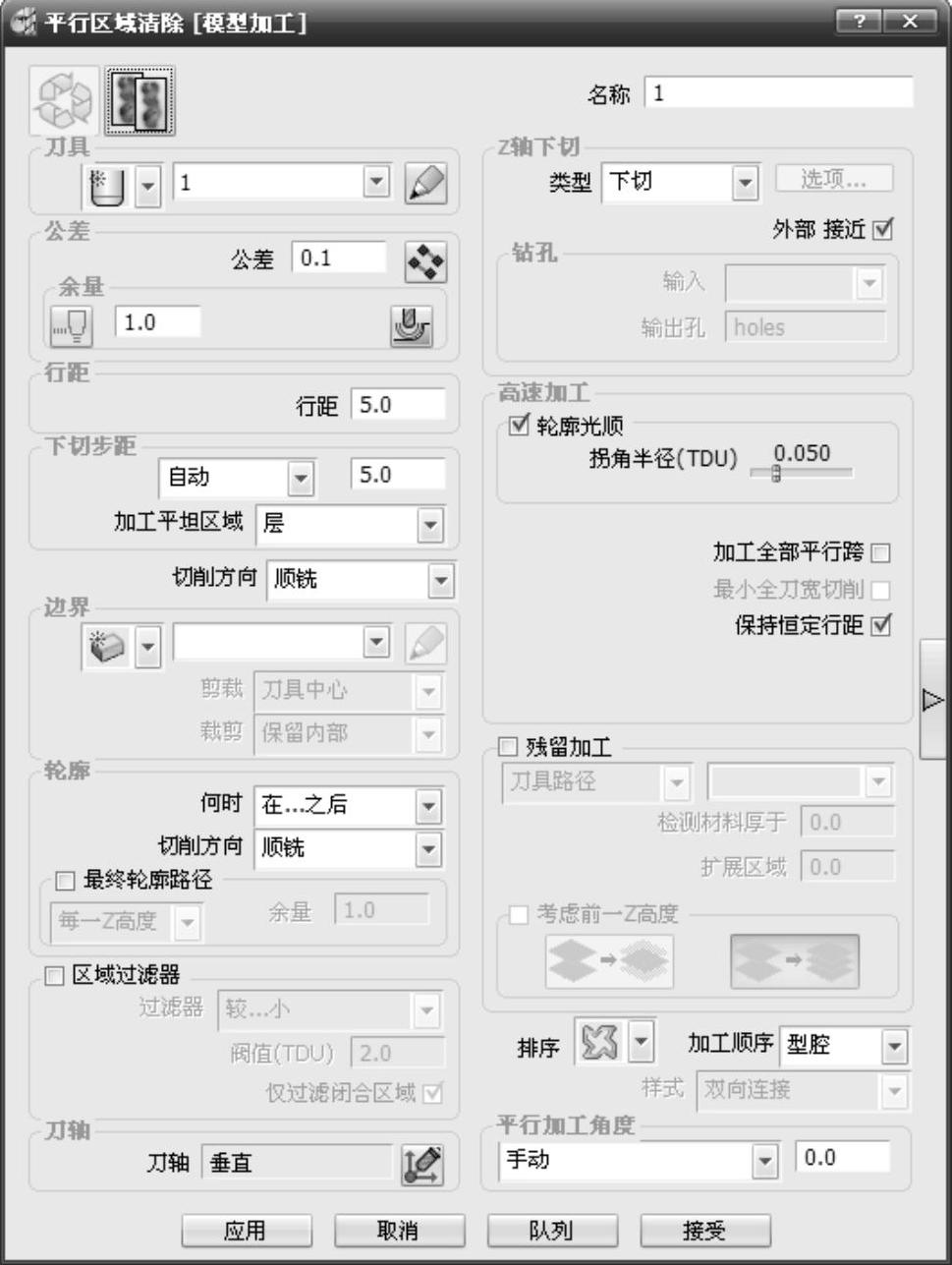Click the 拐角半径(TDU) slider
The height and width of the screenshot is (1265, 952).
click(801, 473)
